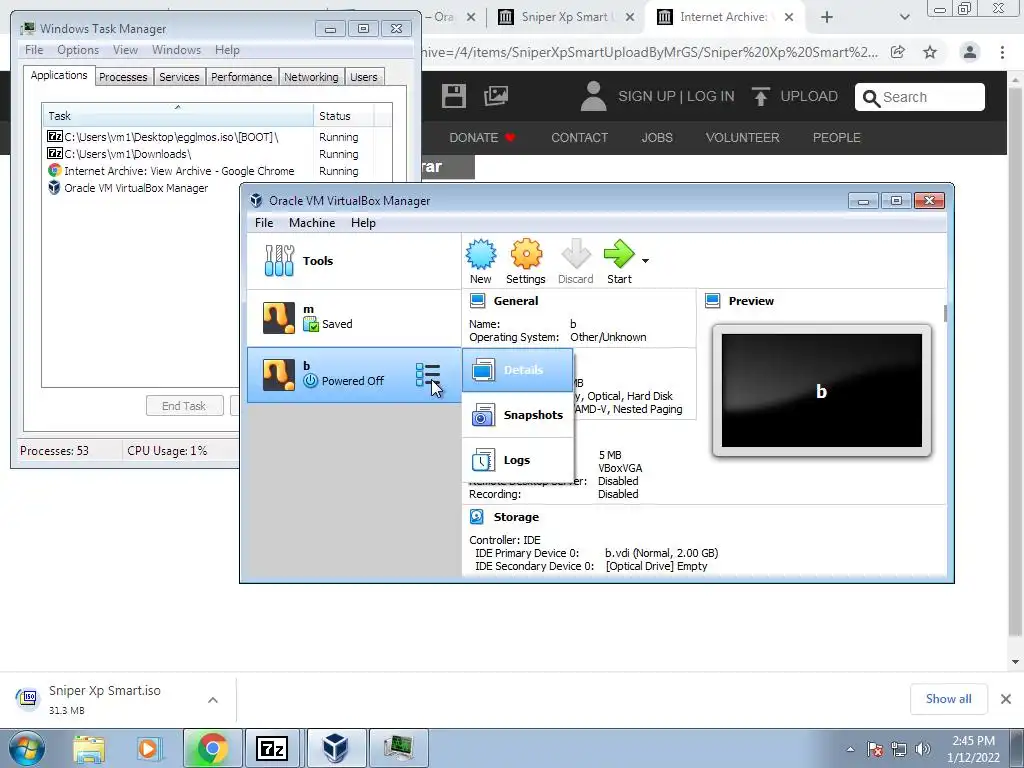The width and height of the screenshot is (1024, 768).
Task: Choose Details in the popup menu
Action: (x=517, y=370)
